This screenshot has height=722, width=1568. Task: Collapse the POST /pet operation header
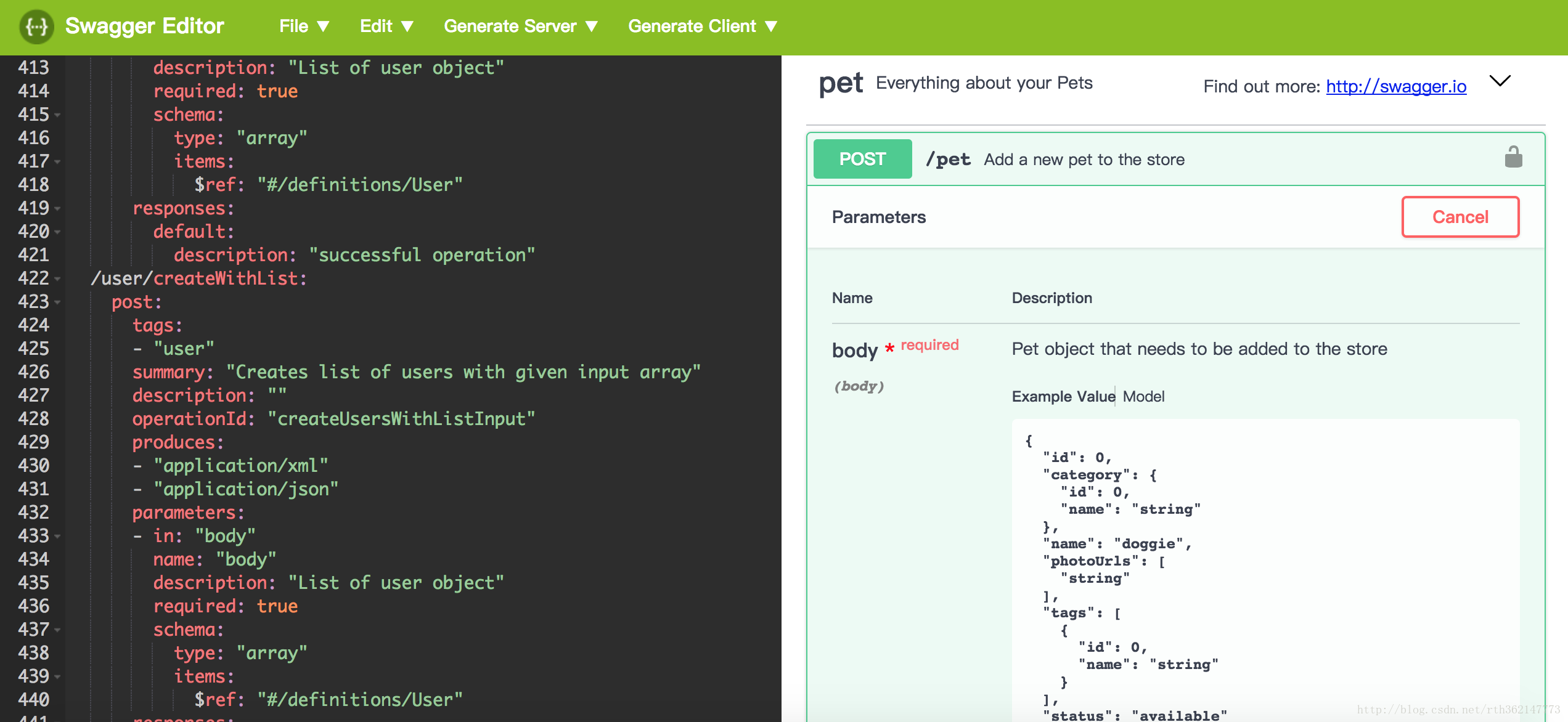click(1084, 160)
